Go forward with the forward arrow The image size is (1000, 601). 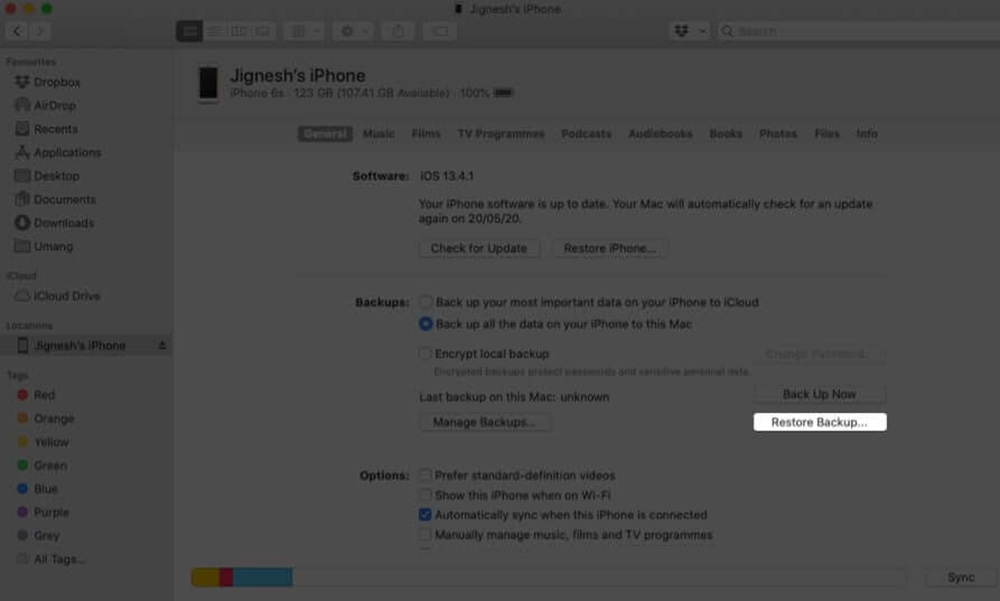40,31
